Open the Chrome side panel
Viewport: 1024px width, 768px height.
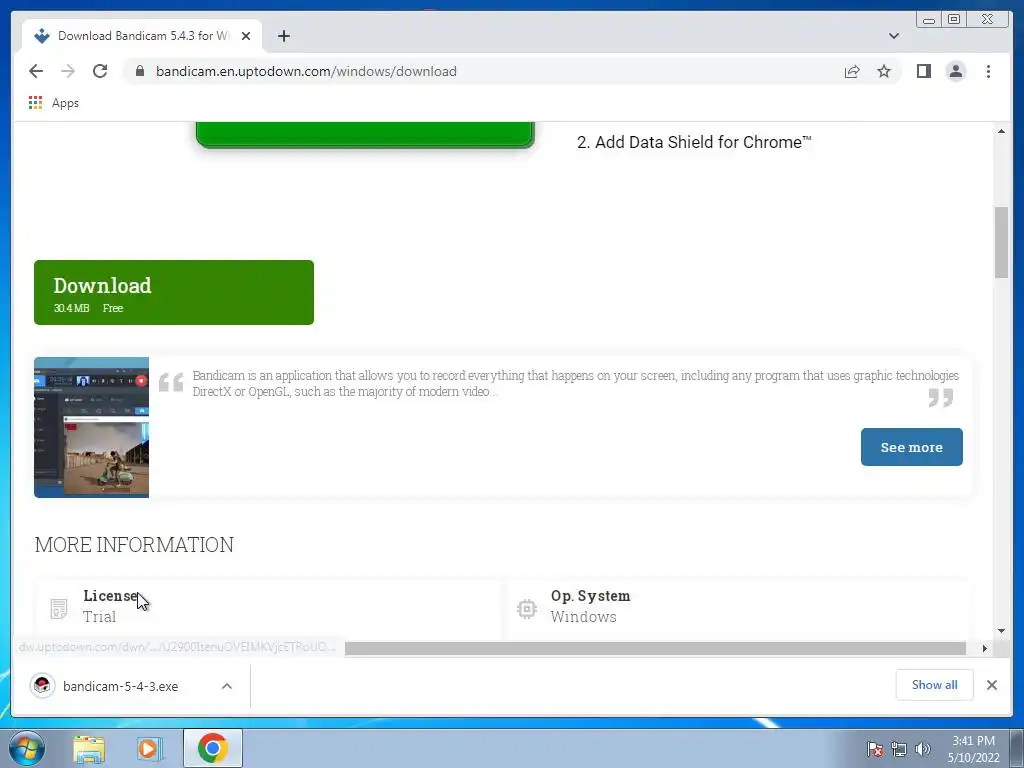[x=923, y=71]
